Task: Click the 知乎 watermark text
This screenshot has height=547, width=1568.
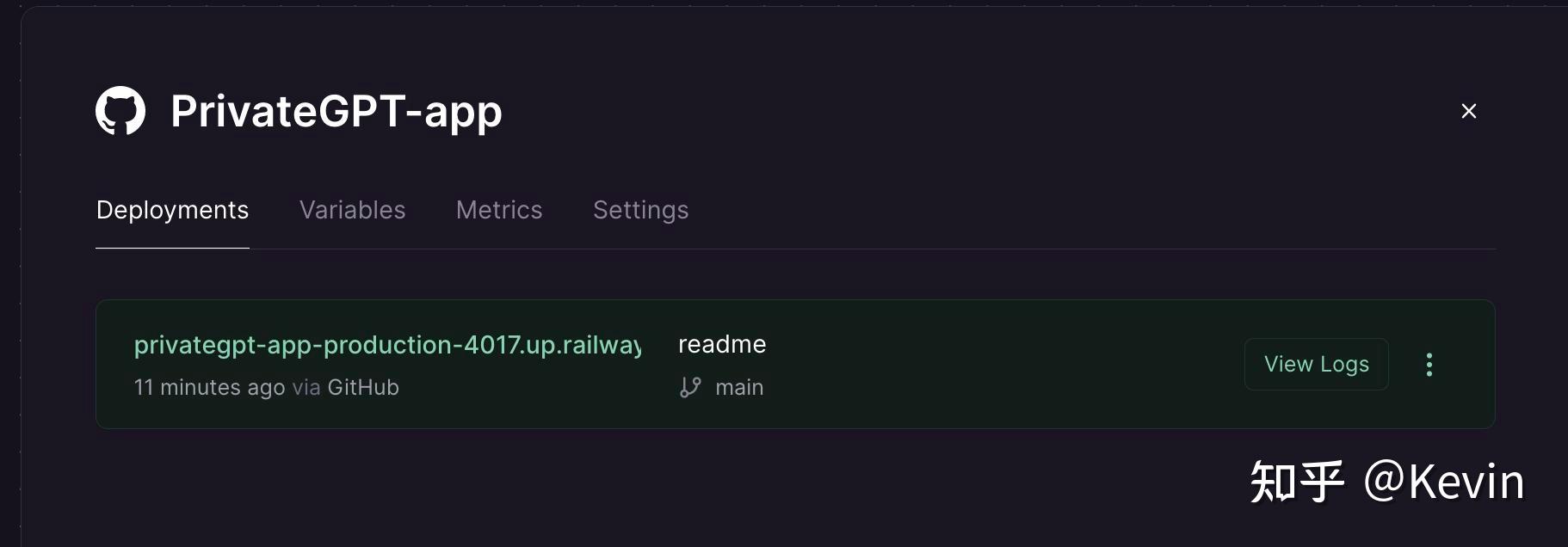Action: pos(1297,481)
